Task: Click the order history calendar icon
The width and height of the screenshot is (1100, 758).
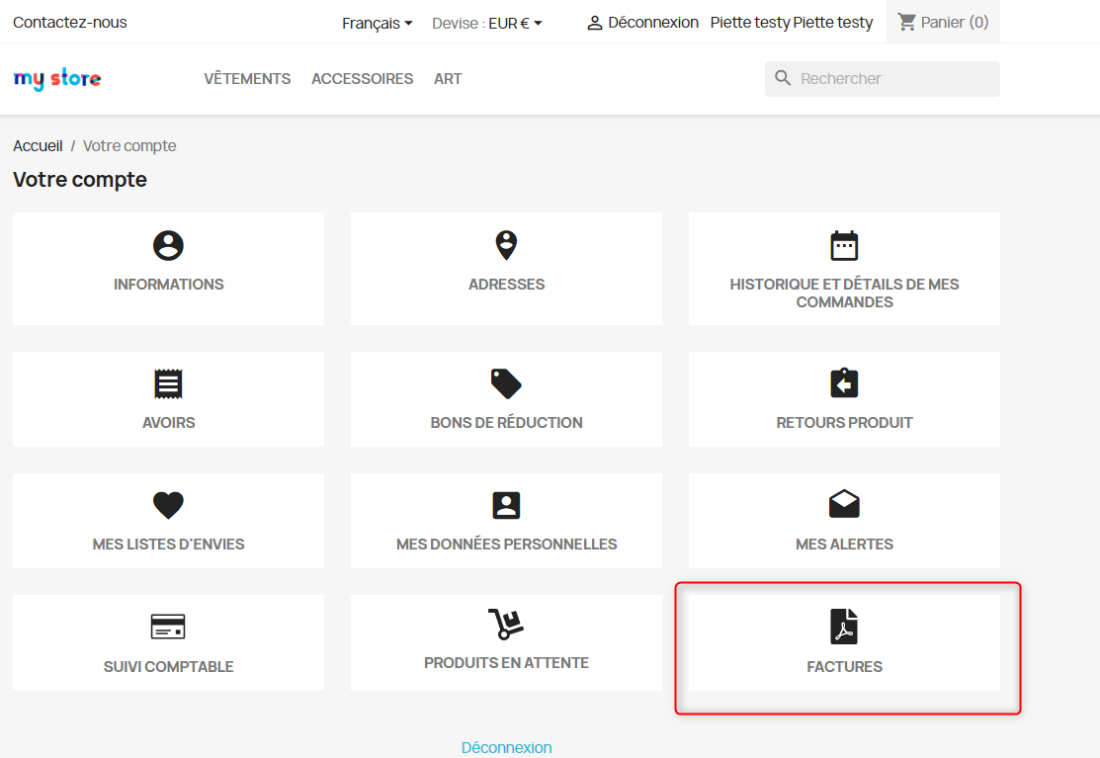Action: click(844, 246)
